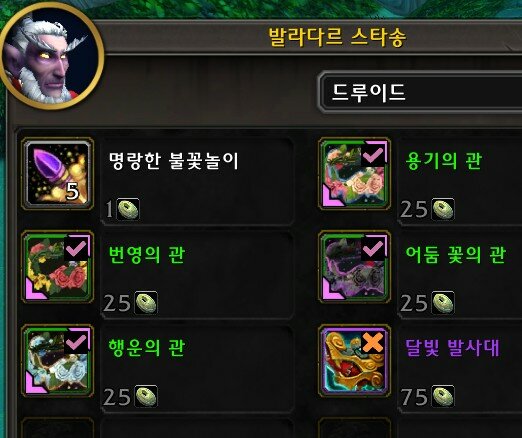Click the night elf vendor portrait
Image resolution: width=522 pixels, height=438 pixels.
coord(52,56)
